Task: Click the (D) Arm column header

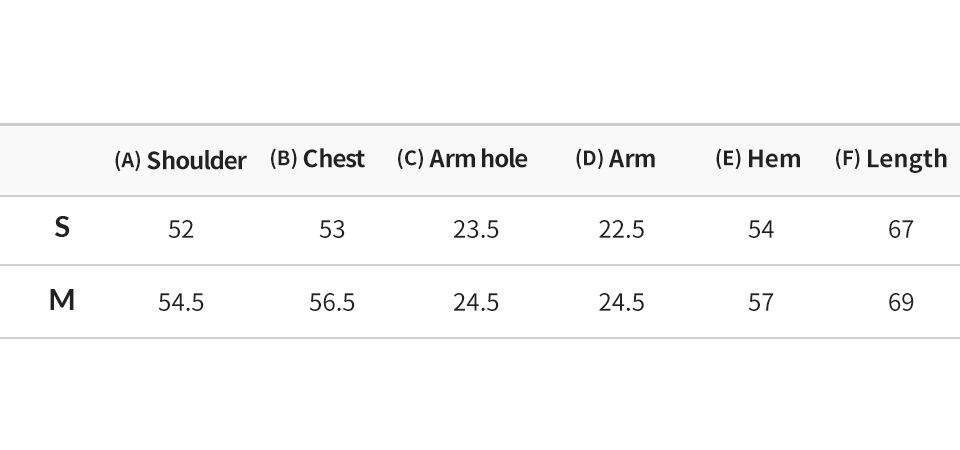Action: click(615, 159)
